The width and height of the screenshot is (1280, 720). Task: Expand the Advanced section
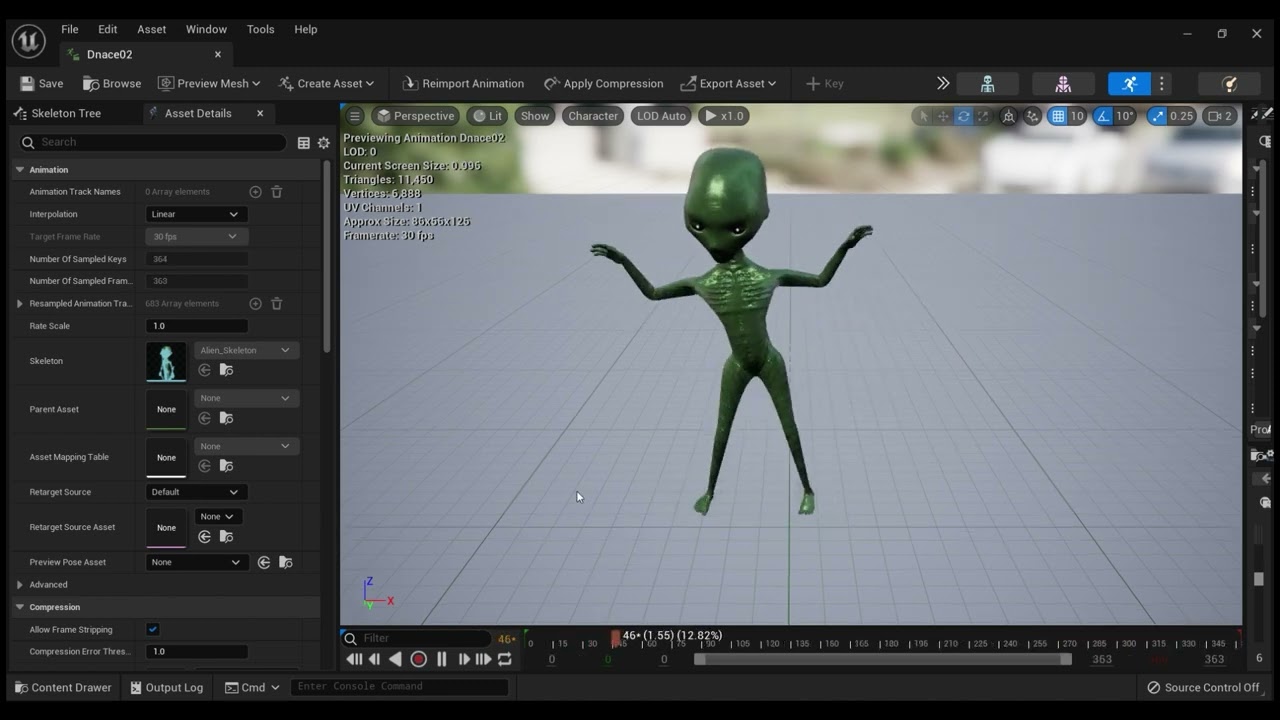pos(19,584)
